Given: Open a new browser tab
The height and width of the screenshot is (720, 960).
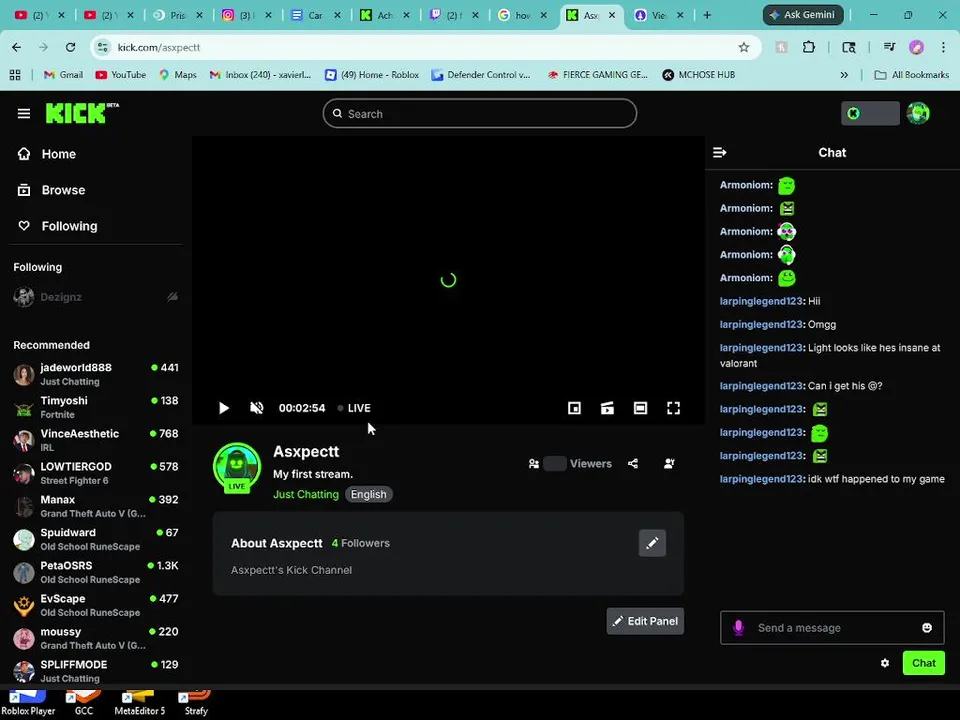Looking at the screenshot, I should pos(707,15).
